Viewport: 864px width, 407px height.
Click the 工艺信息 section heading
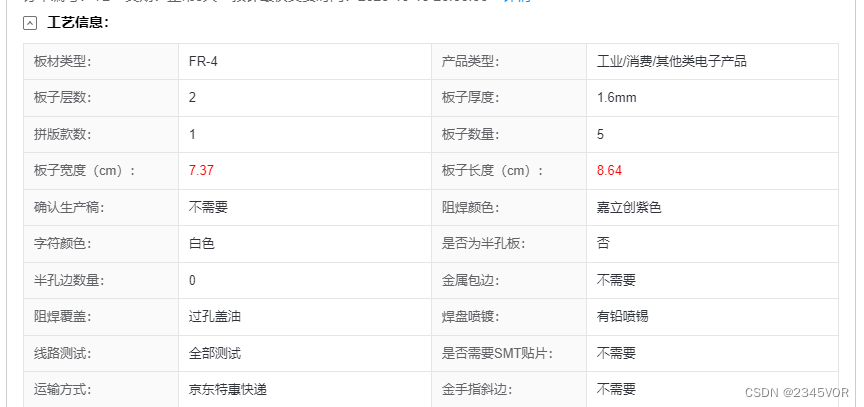click(x=78, y=23)
